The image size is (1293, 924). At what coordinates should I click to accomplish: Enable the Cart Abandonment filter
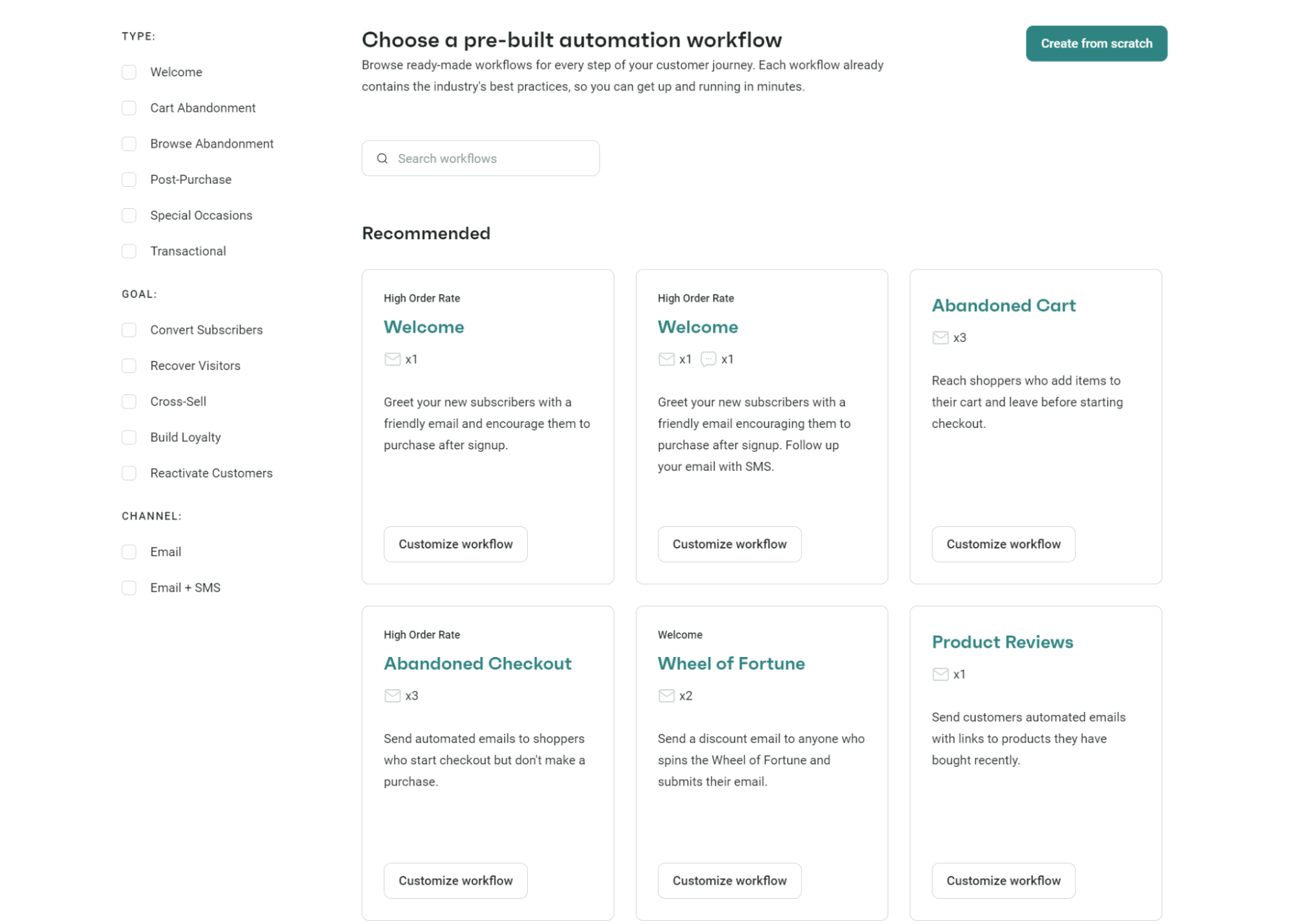pos(128,108)
